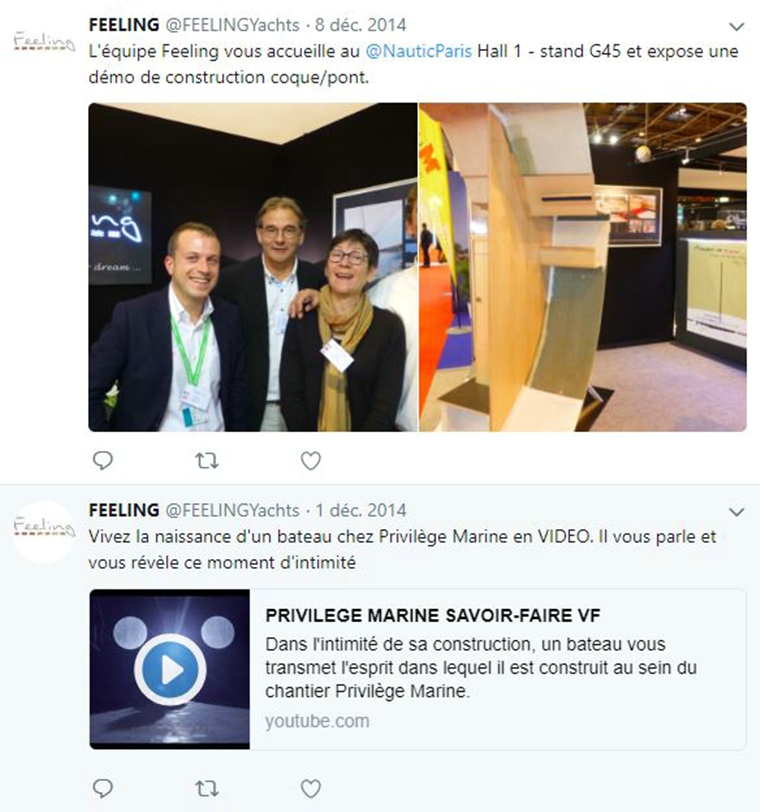The width and height of the screenshot is (760, 812).
Task: Play the Privilege Marine video thumbnail
Action: point(170,669)
